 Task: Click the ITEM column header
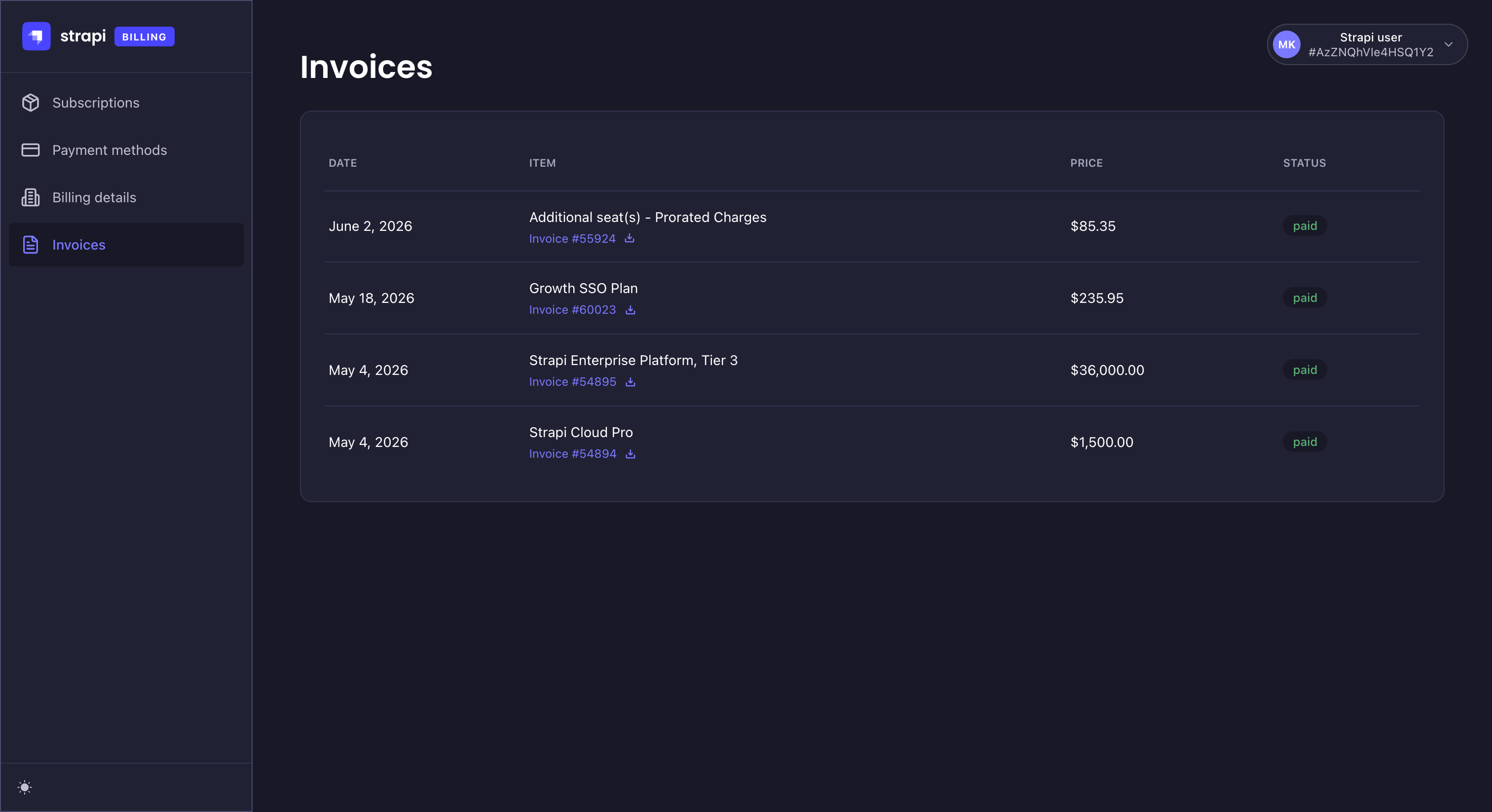542,163
